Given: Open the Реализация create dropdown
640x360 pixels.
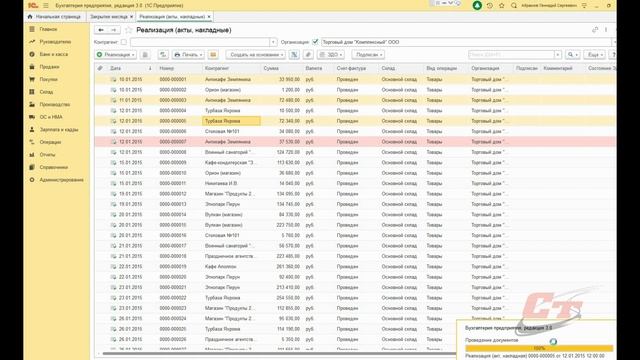Looking at the screenshot, I should pos(116,55).
